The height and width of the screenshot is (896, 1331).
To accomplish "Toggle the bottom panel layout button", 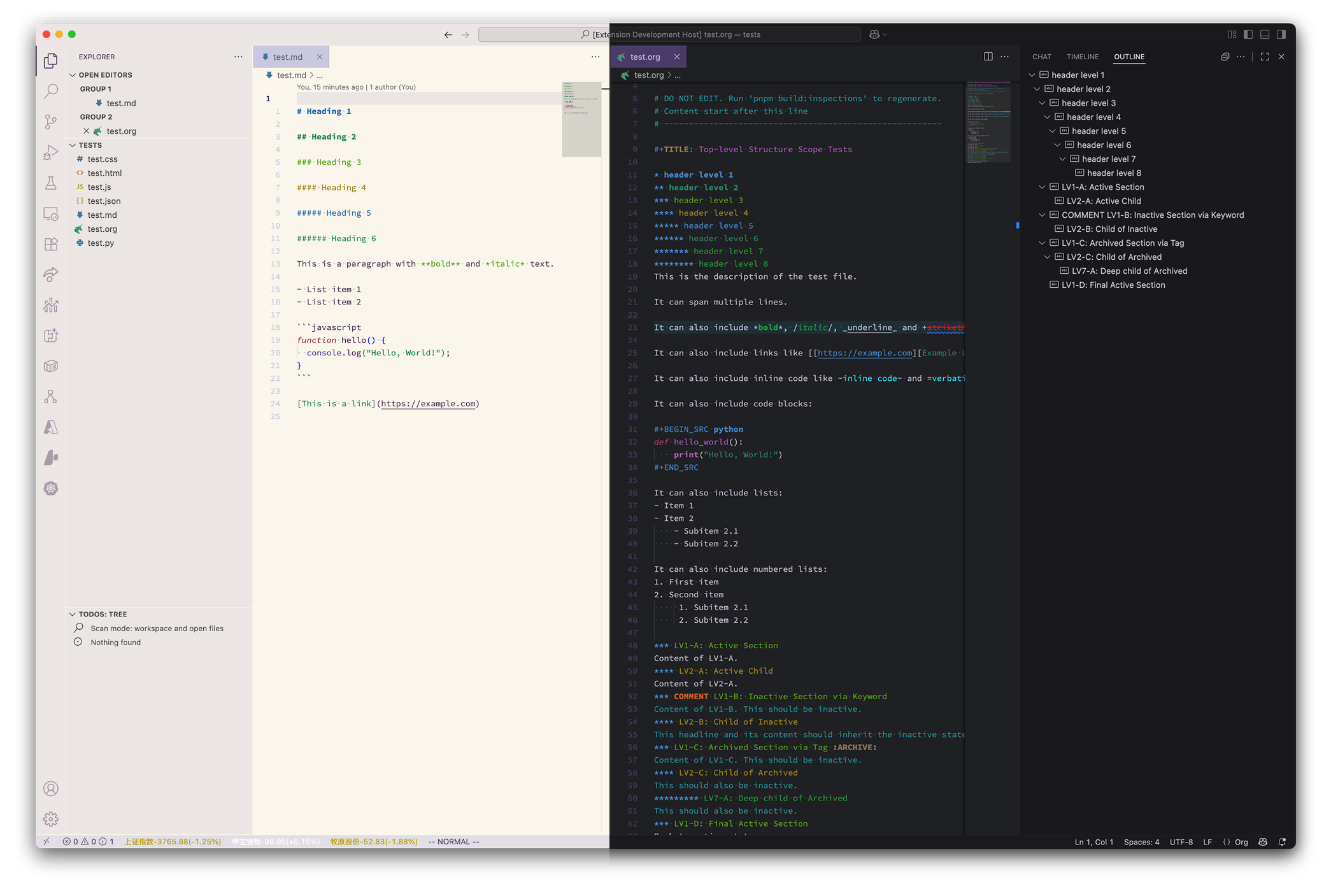I will [1265, 34].
